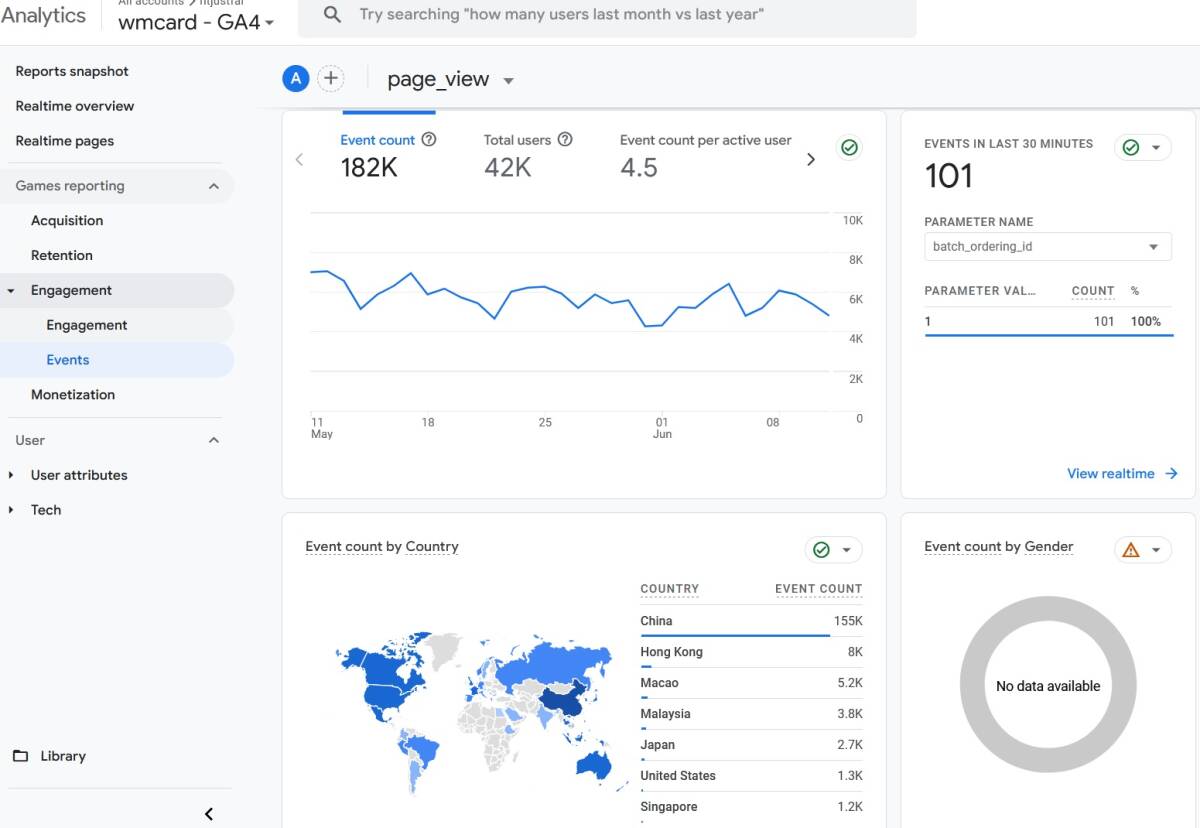Add a comparison with plus icon
Viewport: 1200px width, 828px height.
click(x=330, y=79)
